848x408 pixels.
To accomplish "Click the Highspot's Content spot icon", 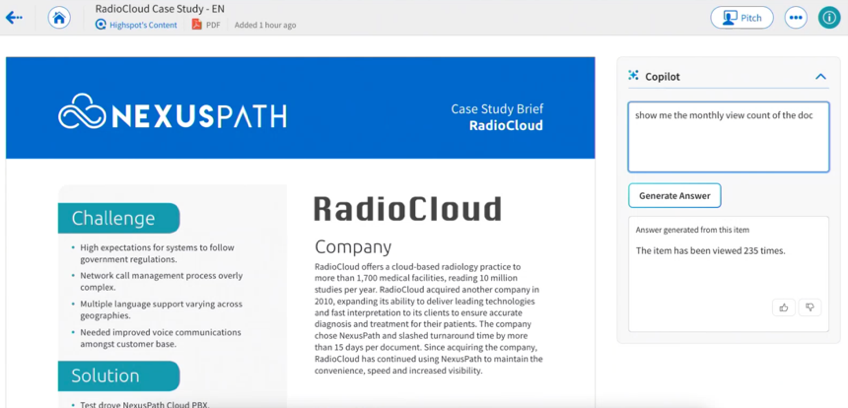I will coord(100,25).
